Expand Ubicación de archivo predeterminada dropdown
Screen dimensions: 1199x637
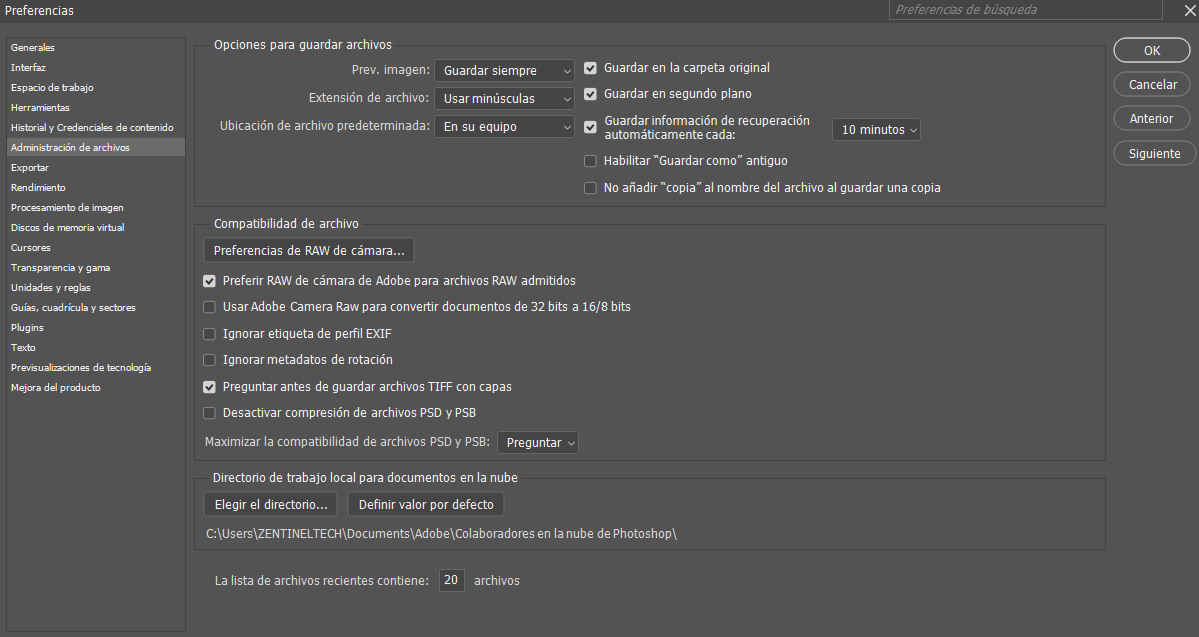pos(504,127)
